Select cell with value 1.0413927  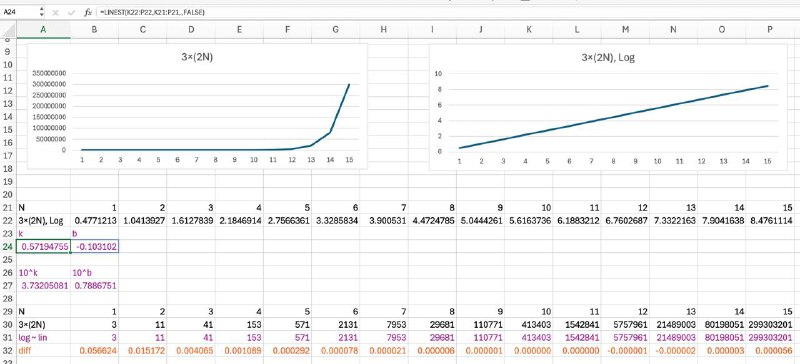click(x=143, y=221)
